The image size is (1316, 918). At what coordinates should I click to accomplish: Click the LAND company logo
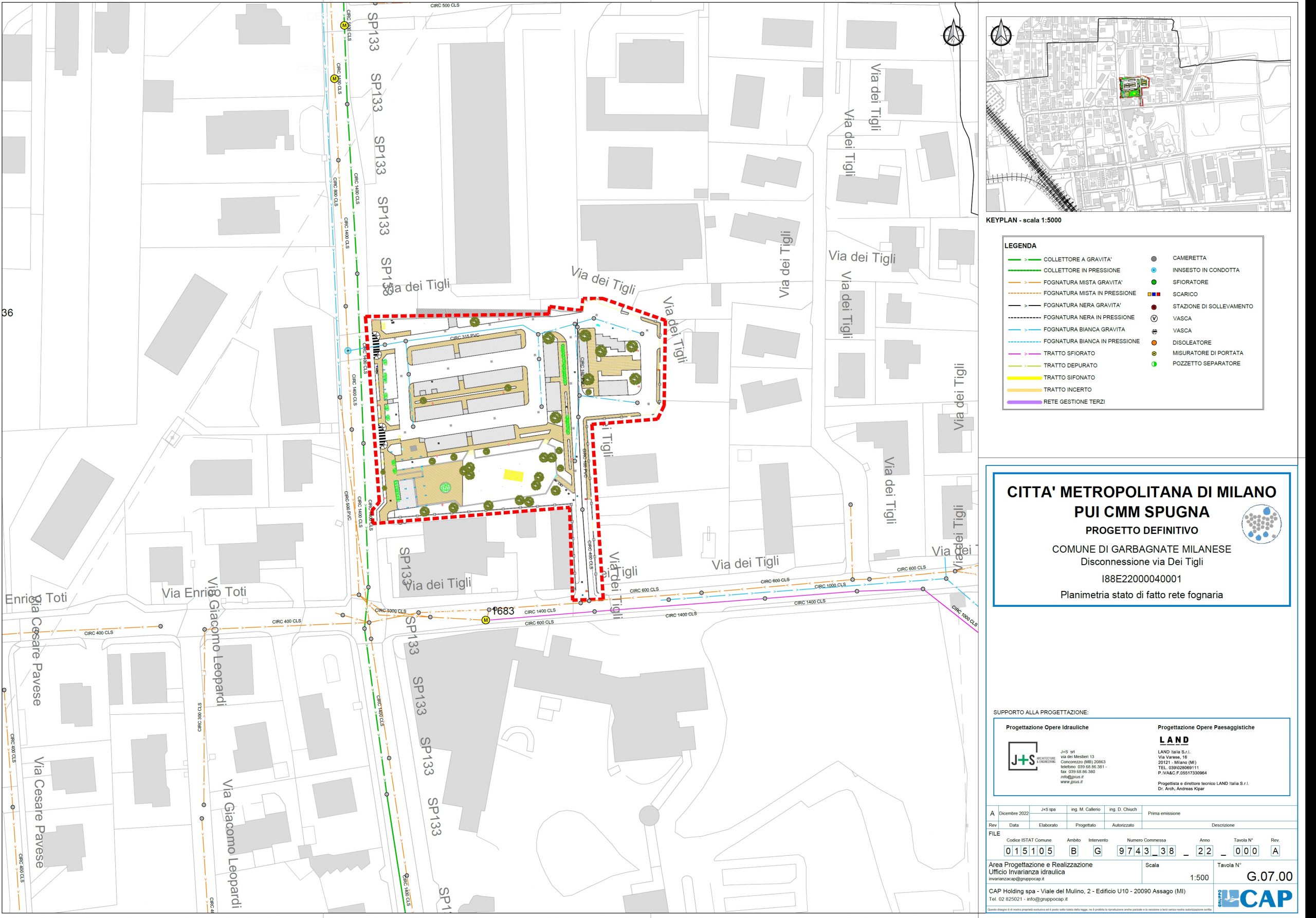pyautogui.click(x=1174, y=740)
